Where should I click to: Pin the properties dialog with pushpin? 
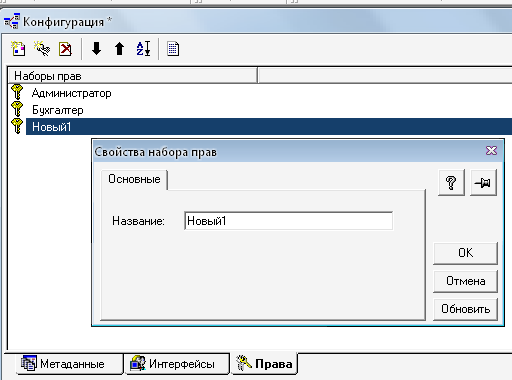[483, 182]
